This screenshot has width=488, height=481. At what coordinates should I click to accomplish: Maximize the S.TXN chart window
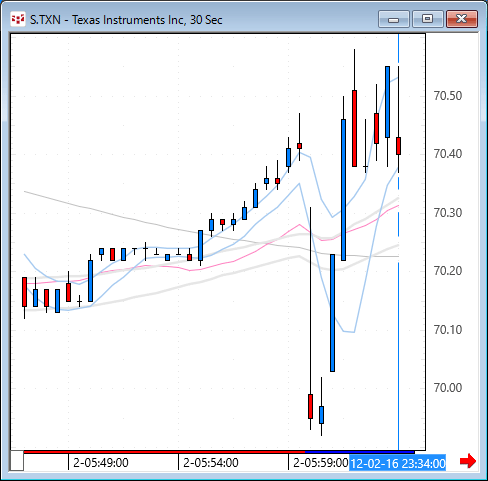point(427,19)
